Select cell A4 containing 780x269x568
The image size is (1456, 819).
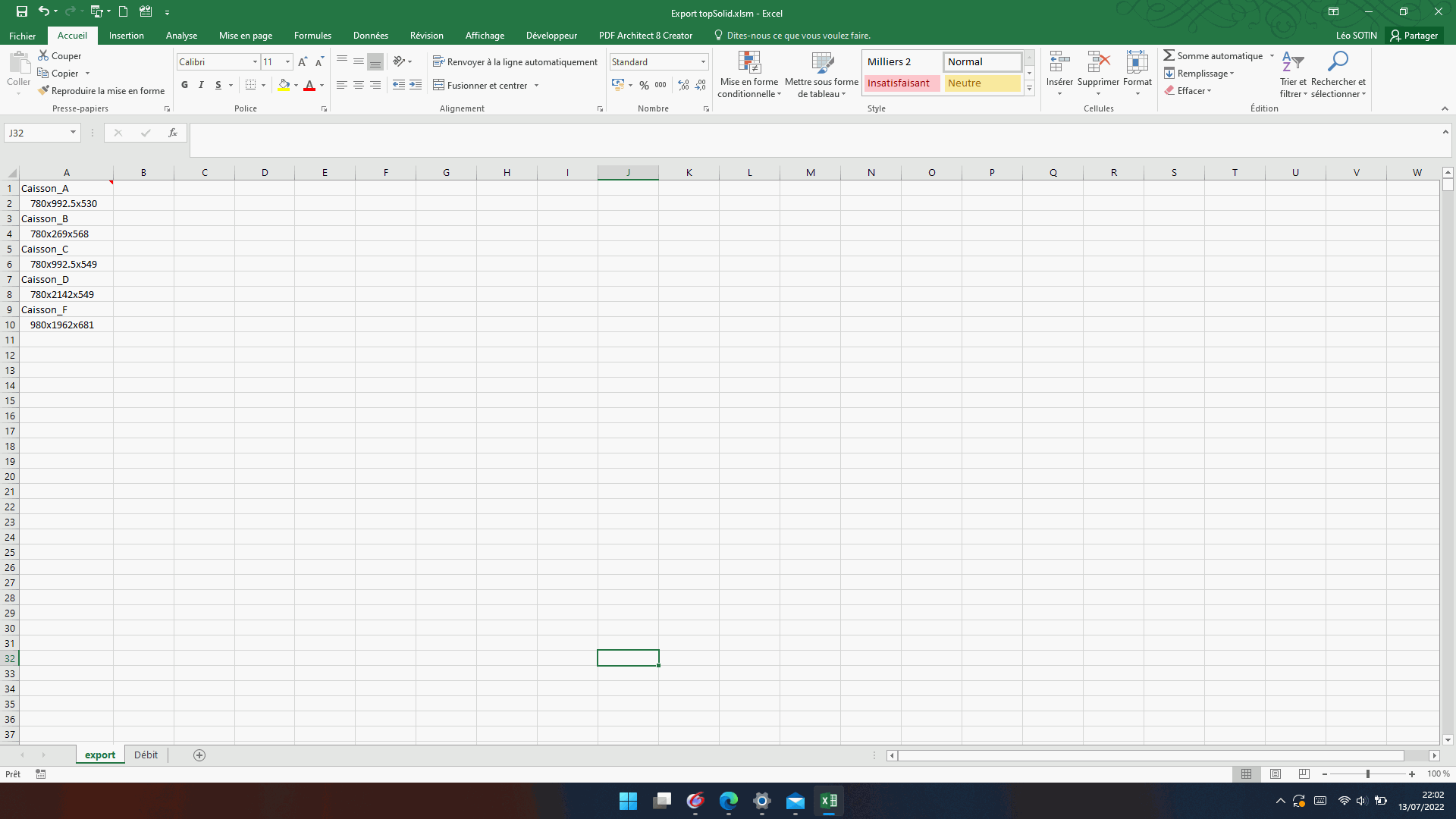66,234
